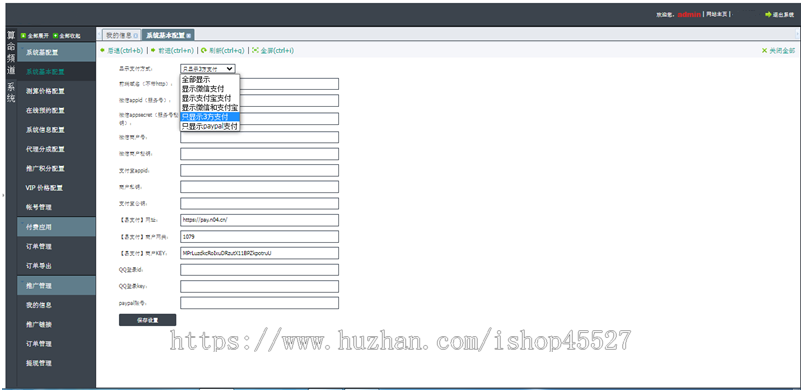This screenshot has width=803, height=392.
Task: Choose 只显示3方支付 from the dropdown list
Action: pos(209,117)
